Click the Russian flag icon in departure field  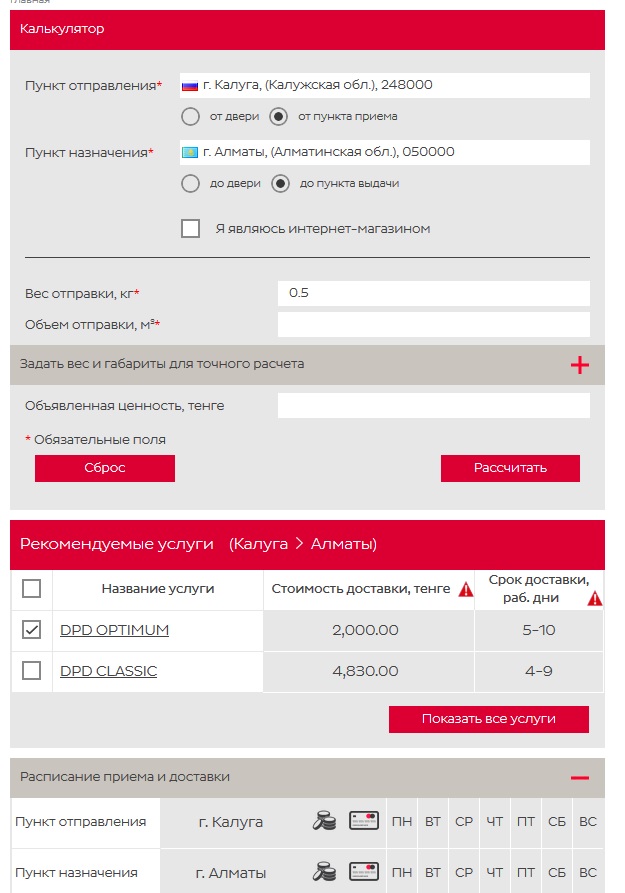click(189, 86)
